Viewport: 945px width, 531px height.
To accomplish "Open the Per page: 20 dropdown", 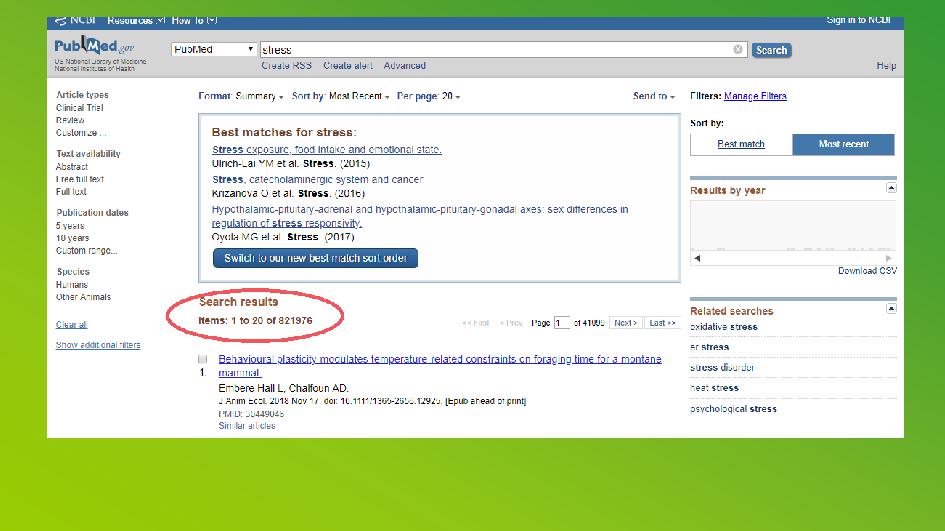I will (429, 96).
